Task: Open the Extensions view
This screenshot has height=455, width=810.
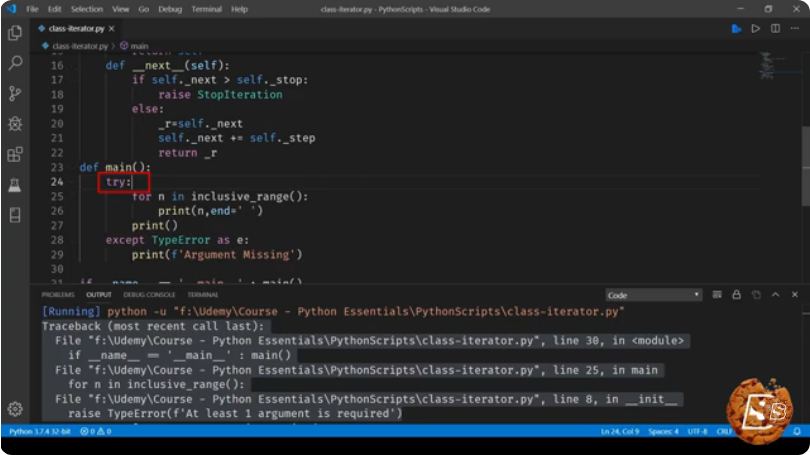Action: (15, 154)
